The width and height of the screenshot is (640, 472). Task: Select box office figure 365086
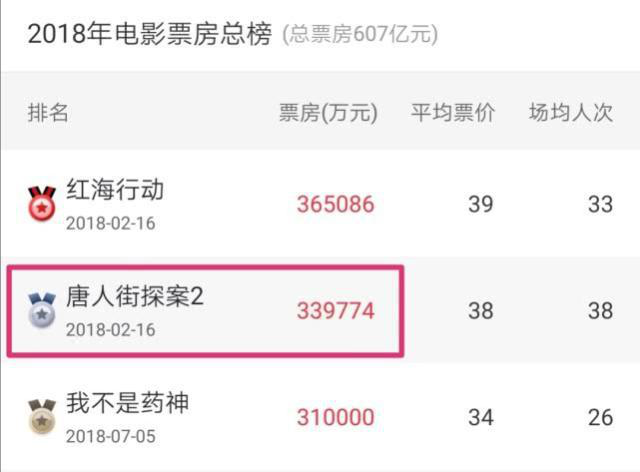336,204
